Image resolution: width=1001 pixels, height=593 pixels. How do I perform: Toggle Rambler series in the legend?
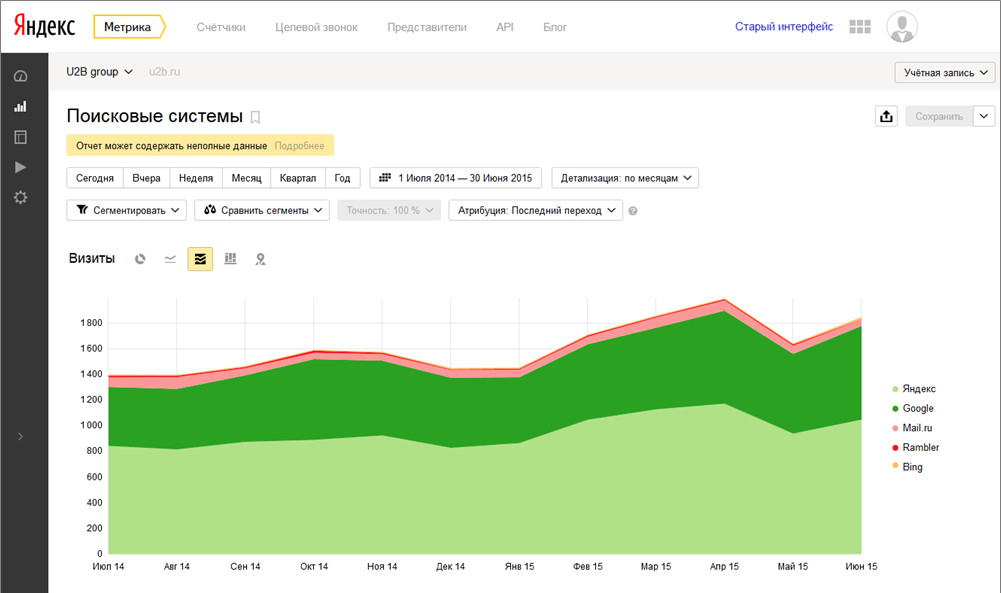(915, 447)
